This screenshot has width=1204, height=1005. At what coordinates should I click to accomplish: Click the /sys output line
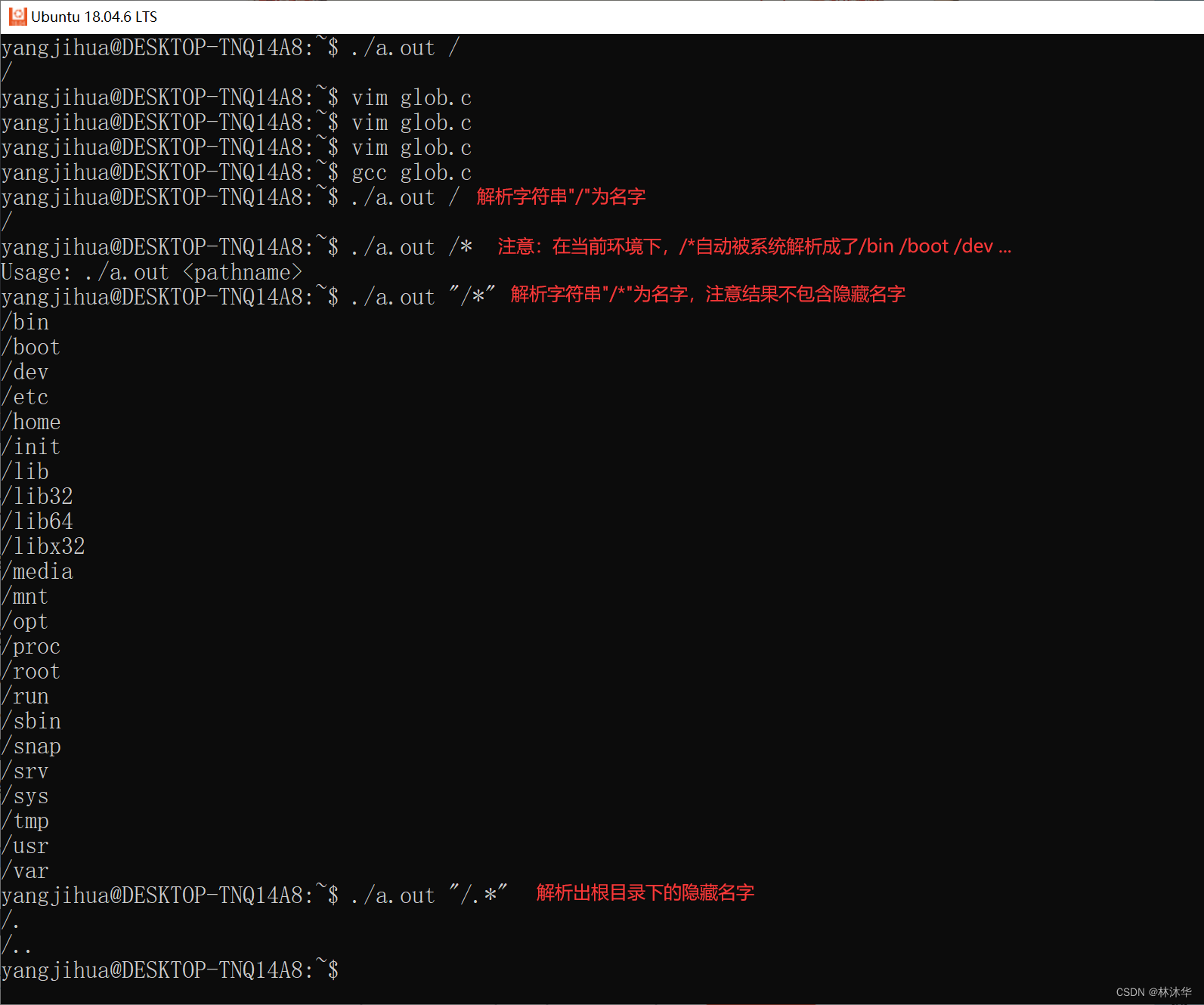(x=25, y=796)
